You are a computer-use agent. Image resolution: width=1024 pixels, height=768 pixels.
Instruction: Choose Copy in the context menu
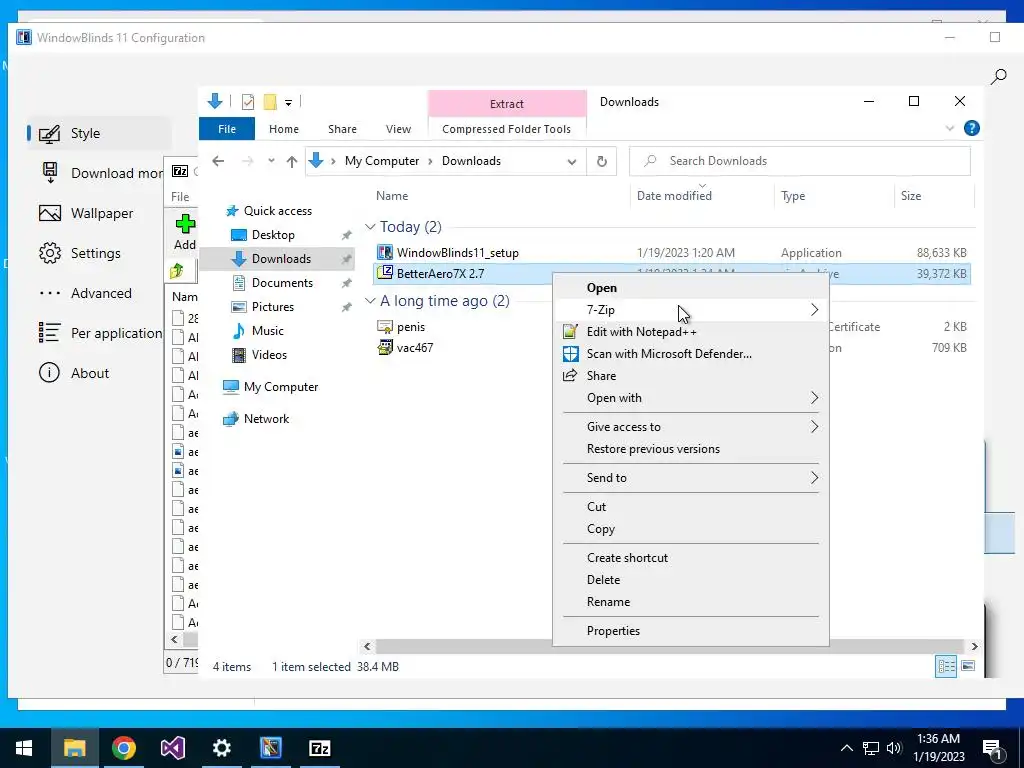tap(691, 529)
